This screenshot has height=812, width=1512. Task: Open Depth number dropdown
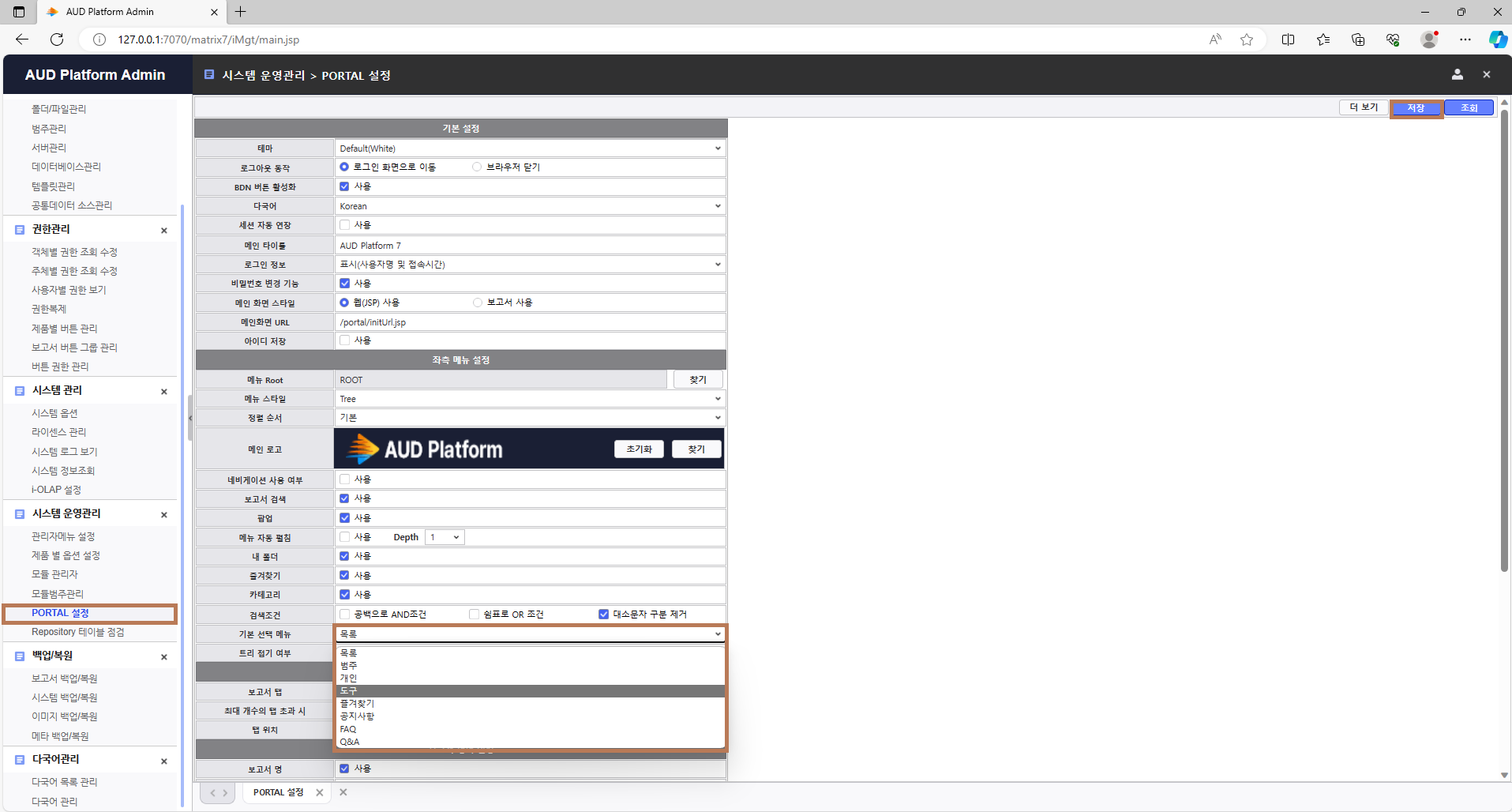tap(445, 537)
